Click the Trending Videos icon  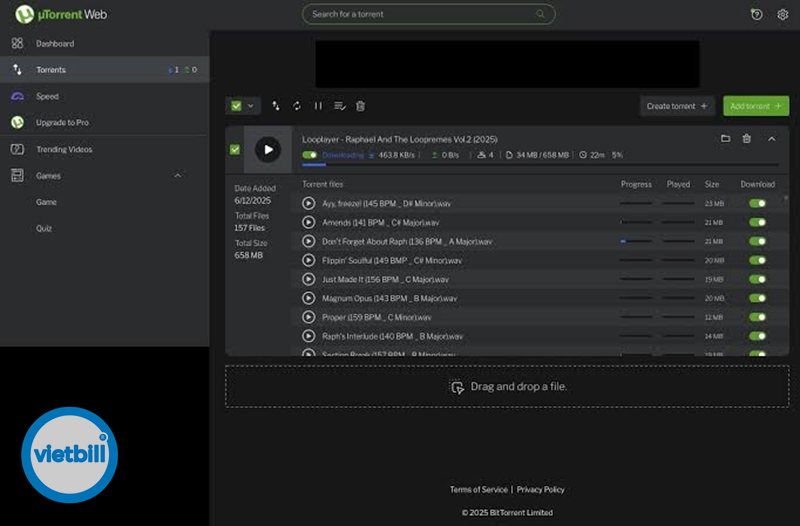coord(17,149)
